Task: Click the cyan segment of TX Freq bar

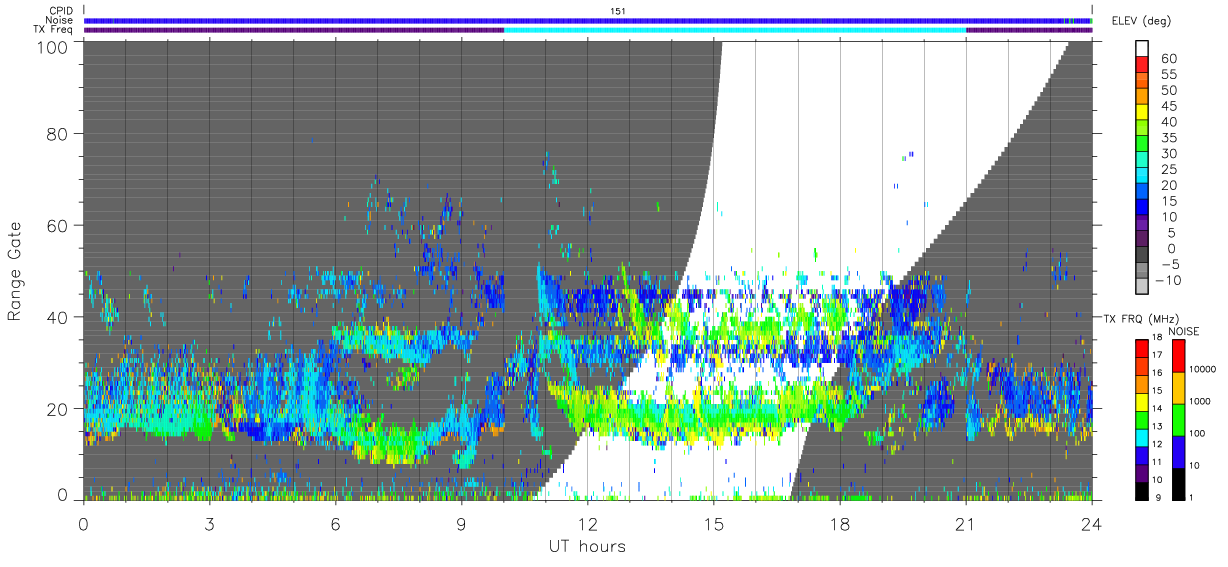Action: coord(735,29)
